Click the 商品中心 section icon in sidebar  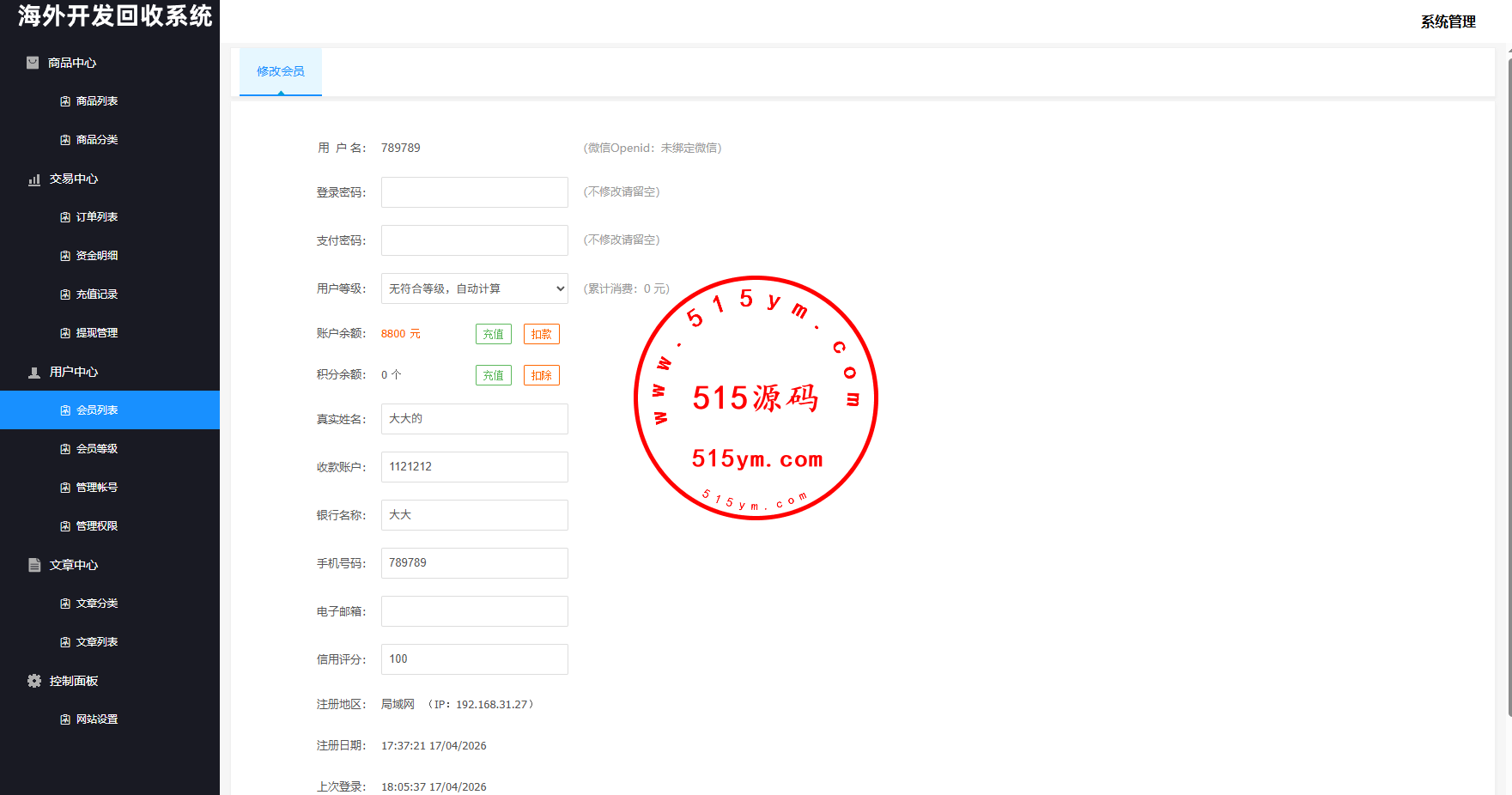[33, 63]
